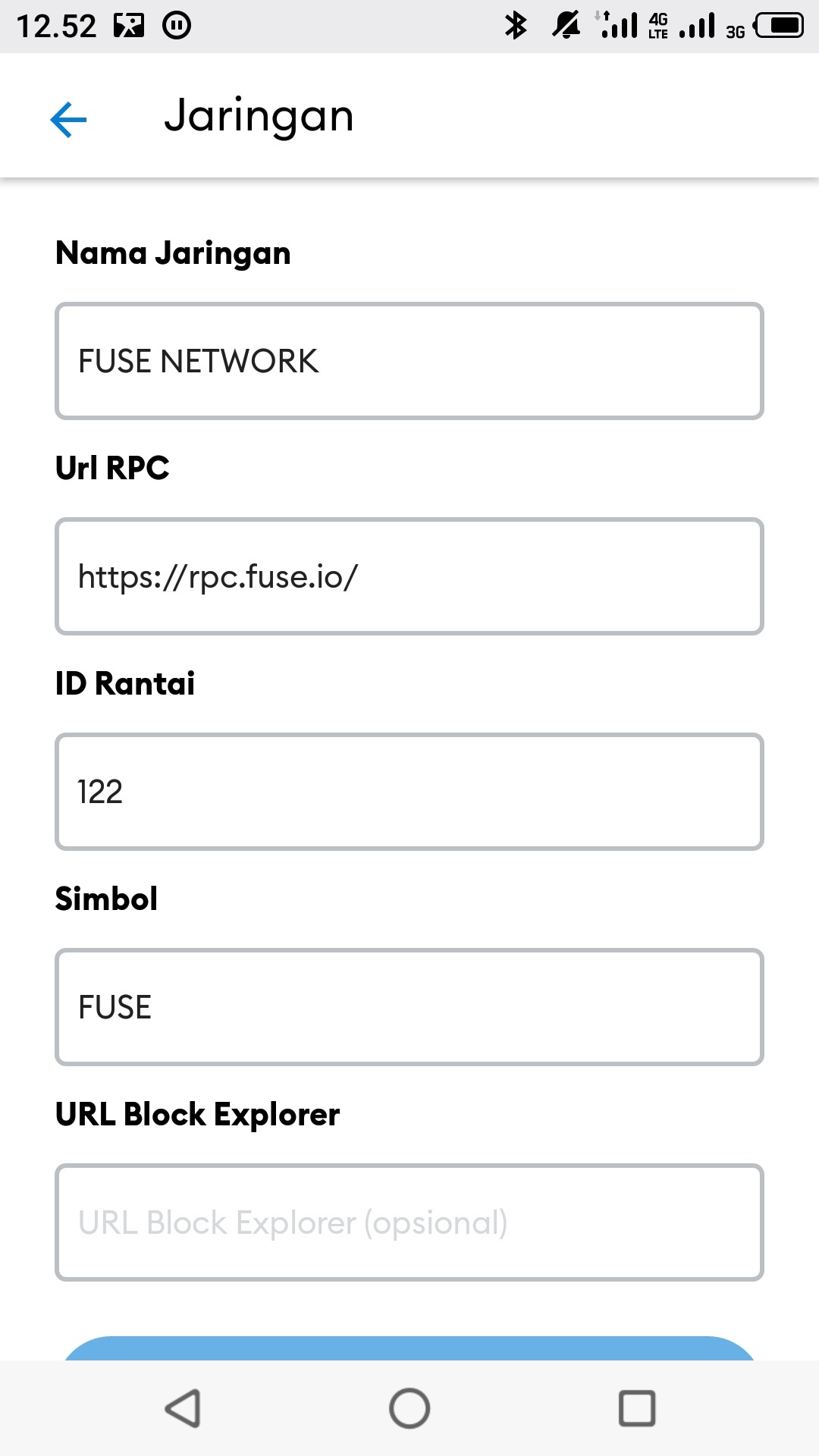The height and width of the screenshot is (1456, 819).
Task: Tap the Nama Jaringan label
Action: coord(173,253)
